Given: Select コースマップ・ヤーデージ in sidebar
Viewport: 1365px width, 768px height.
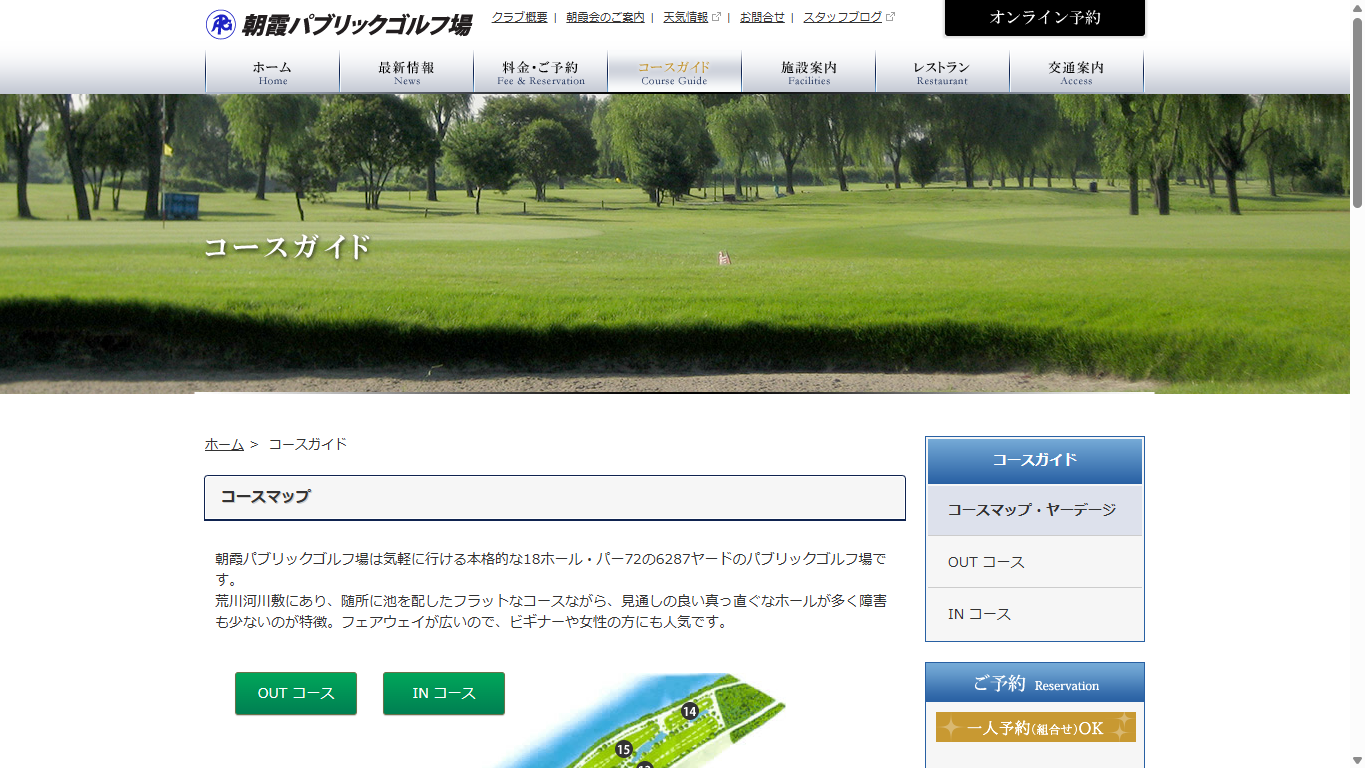Looking at the screenshot, I should [1035, 510].
